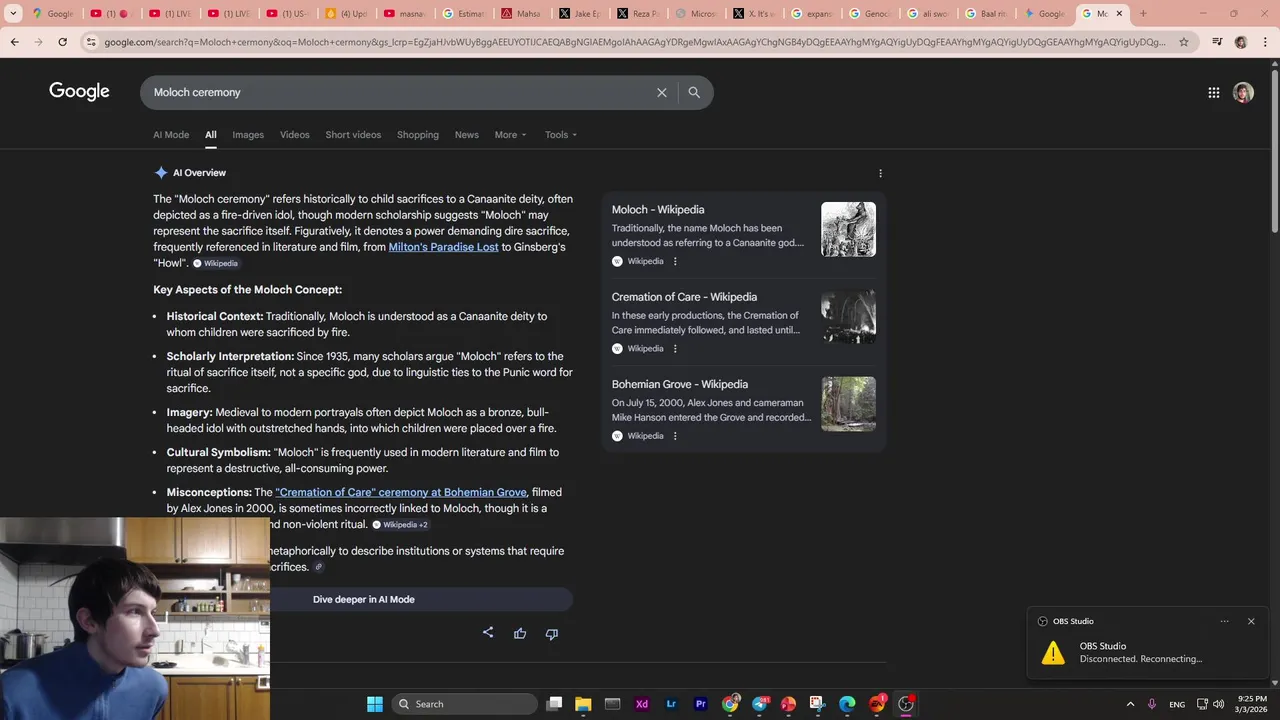Open options for Cremation of Care result
Image resolution: width=1280 pixels, height=720 pixels.
point(675,348)
